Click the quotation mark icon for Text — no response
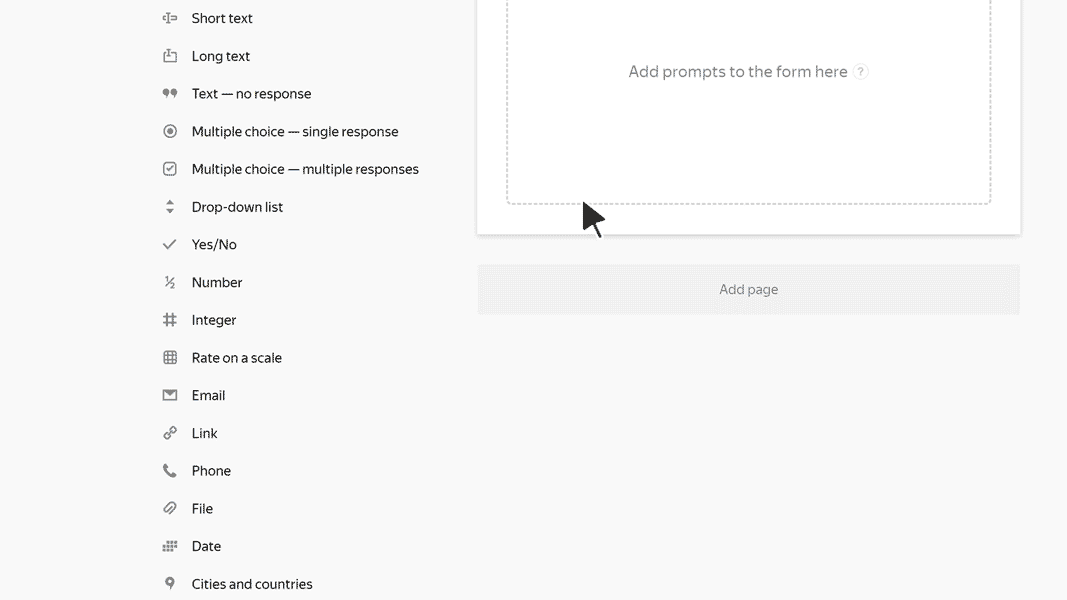Screen dimensions: 1067x600 pos(169,93)
